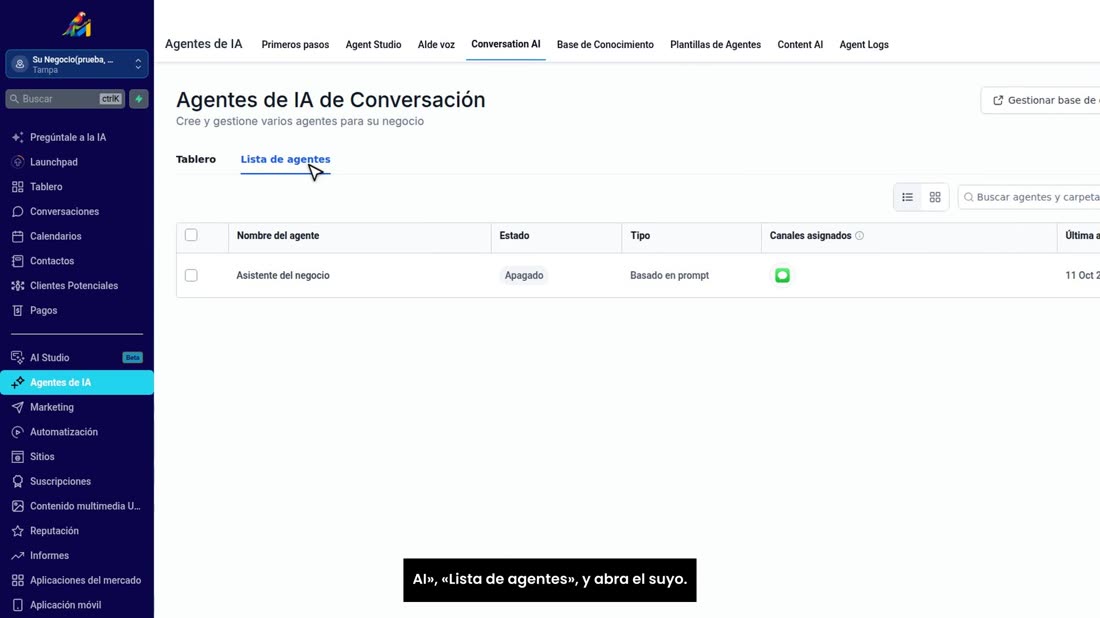This screenshot has height=618, width=1100.
Task: Open Clientes Potenciales in sidebar
Action: tap(74, 286)
